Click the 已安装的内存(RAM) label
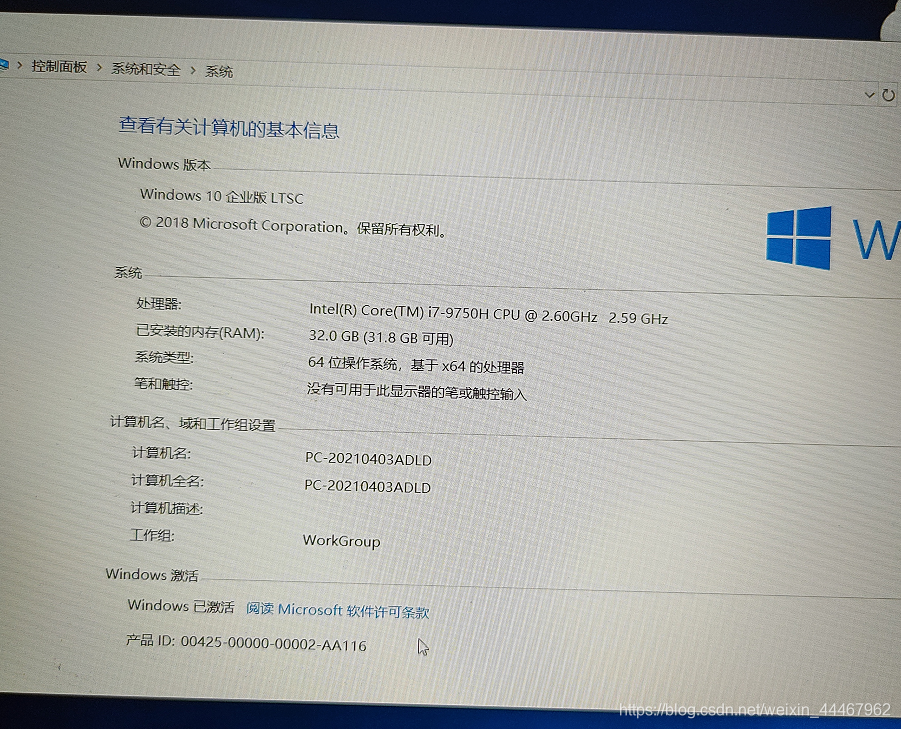Image resolution: width=901 pixels, height=729 pixels. pyautogui.click(x=199, y=331)
